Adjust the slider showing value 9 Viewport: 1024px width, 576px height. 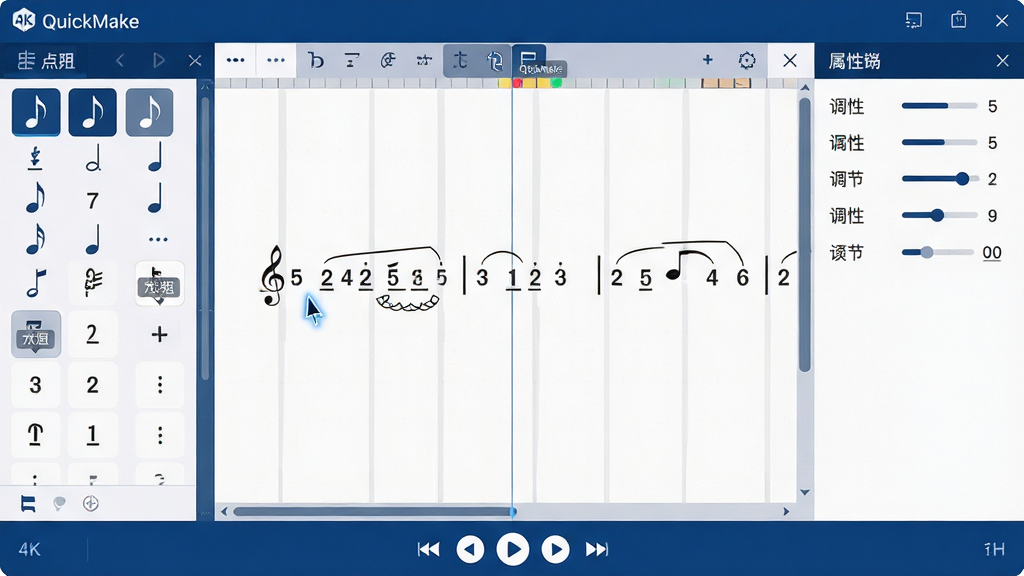pos(940,216)
